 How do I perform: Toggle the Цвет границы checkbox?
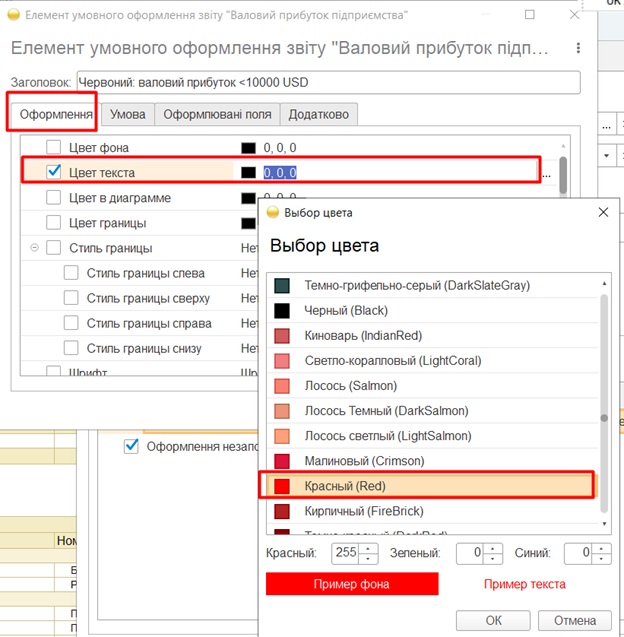coord(54,222)
